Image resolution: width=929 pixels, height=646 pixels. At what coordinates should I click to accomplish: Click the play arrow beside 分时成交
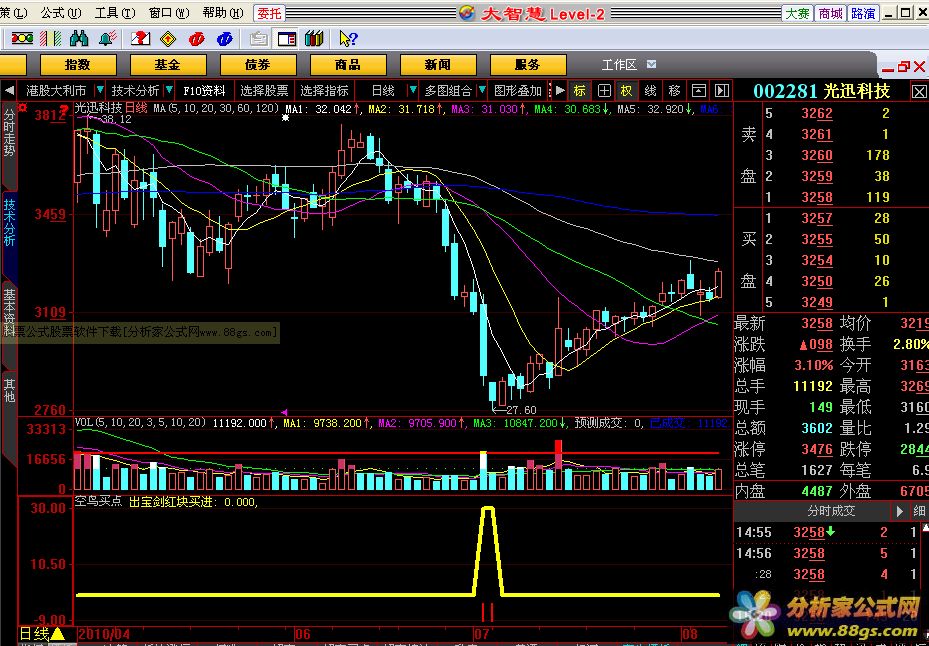[900, 511]
